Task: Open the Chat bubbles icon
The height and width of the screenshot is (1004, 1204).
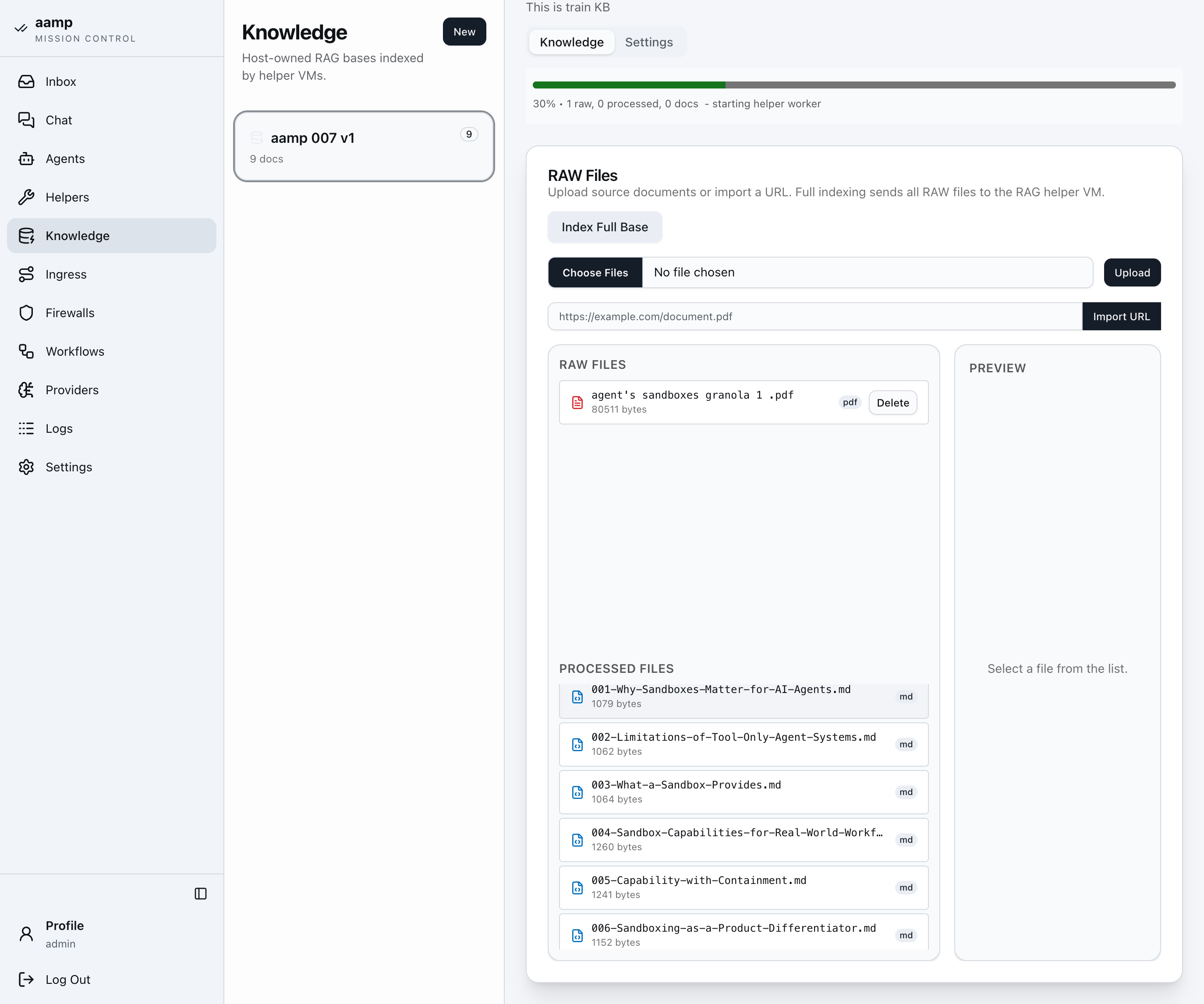Action: [26, 120]
